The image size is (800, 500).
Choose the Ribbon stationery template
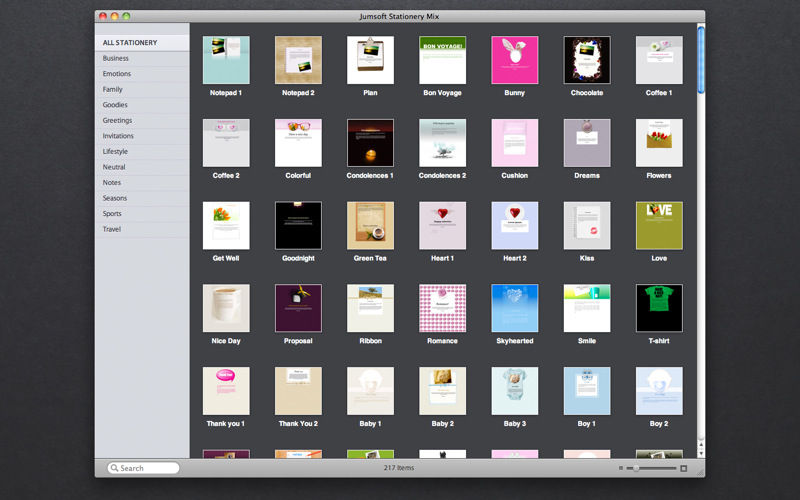(x=370, y=308)
